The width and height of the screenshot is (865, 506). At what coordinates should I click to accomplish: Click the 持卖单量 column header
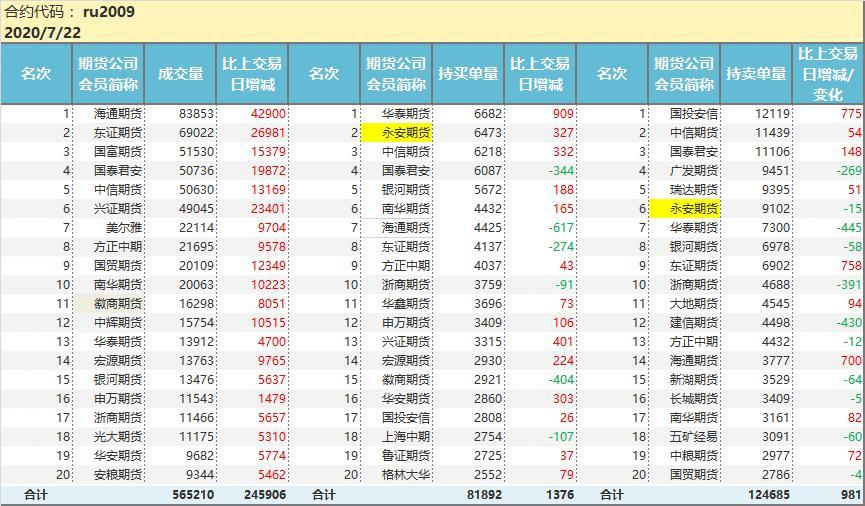click(x=756, y=74)
